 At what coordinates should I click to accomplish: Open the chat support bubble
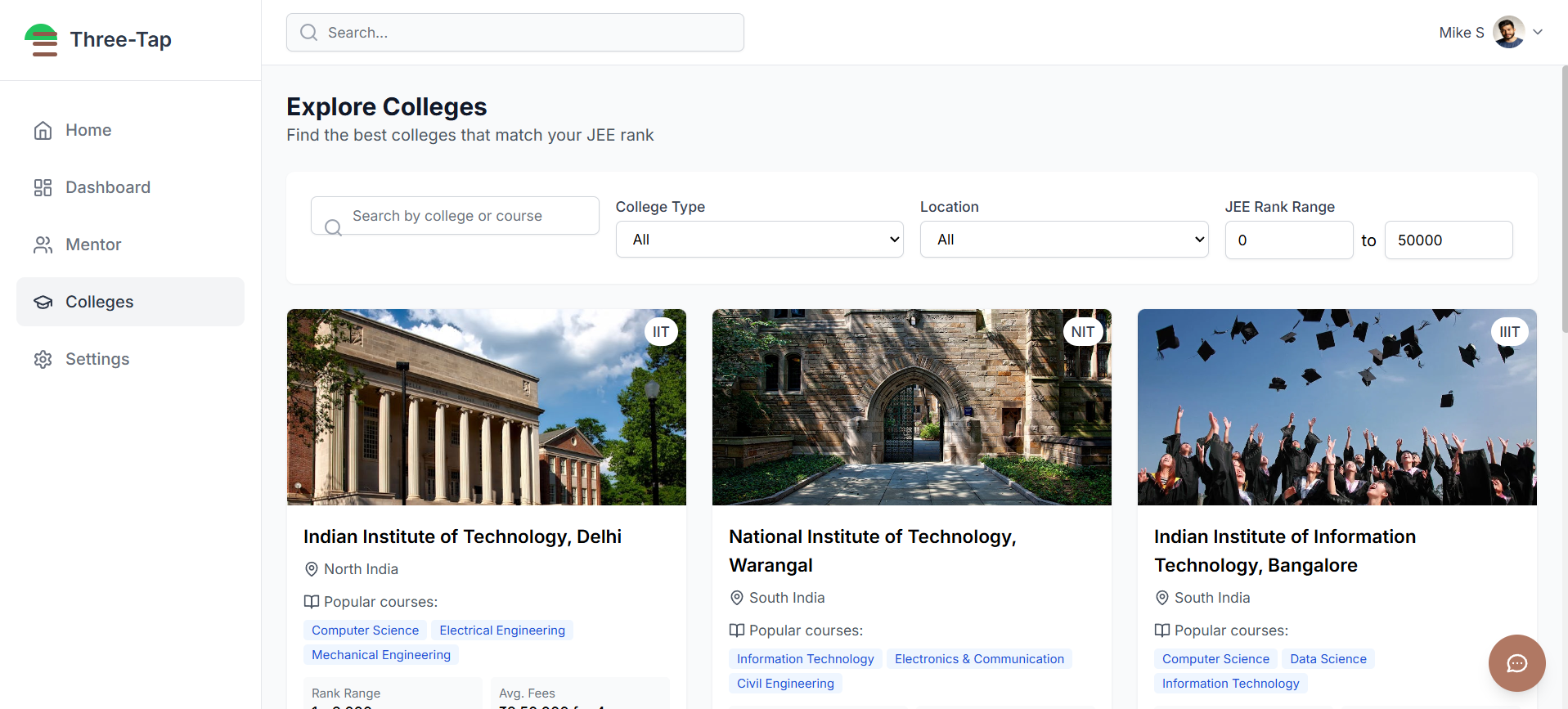pos(1517,663)
